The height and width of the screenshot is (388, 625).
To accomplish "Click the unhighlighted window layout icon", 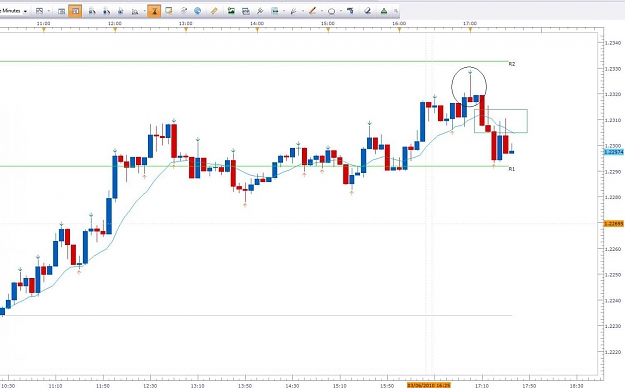I will (61, 11).
